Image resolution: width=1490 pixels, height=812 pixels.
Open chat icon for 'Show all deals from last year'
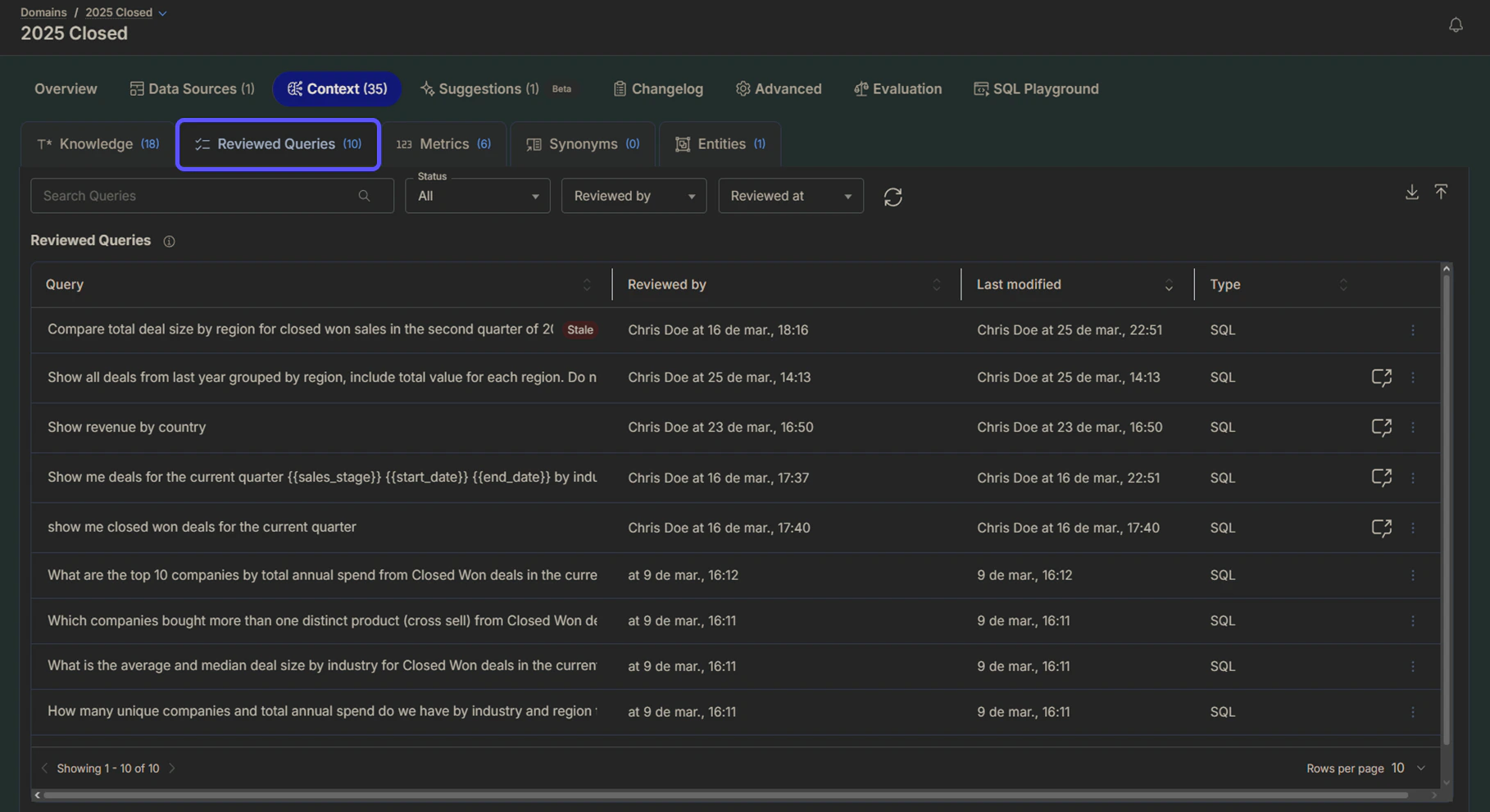(1381, 377)
